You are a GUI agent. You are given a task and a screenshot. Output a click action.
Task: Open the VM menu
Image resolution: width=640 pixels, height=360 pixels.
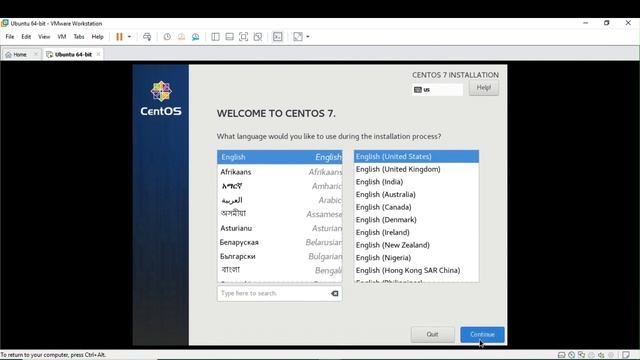(x=62, y=37)
